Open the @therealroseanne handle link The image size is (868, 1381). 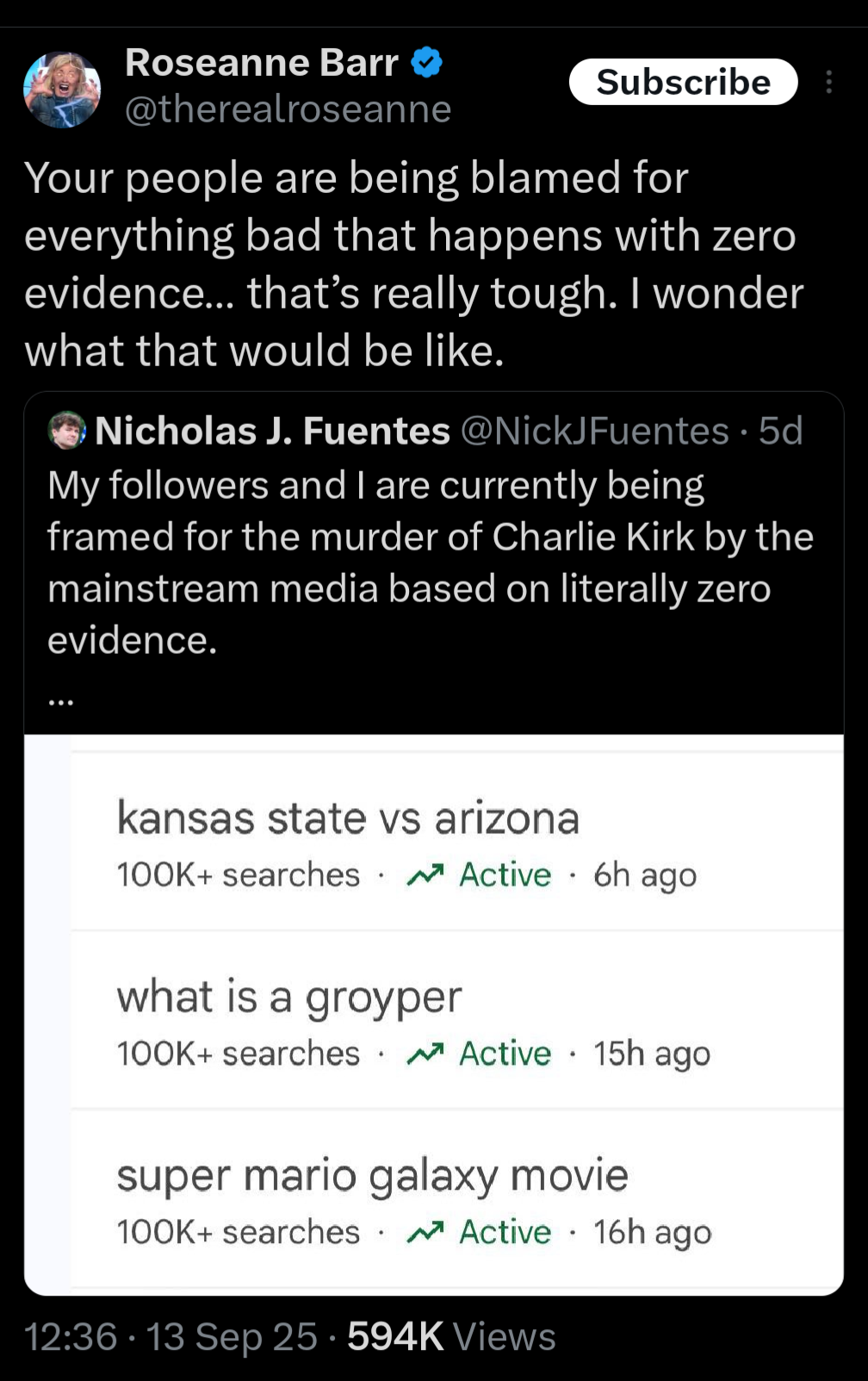coord(288,109)
